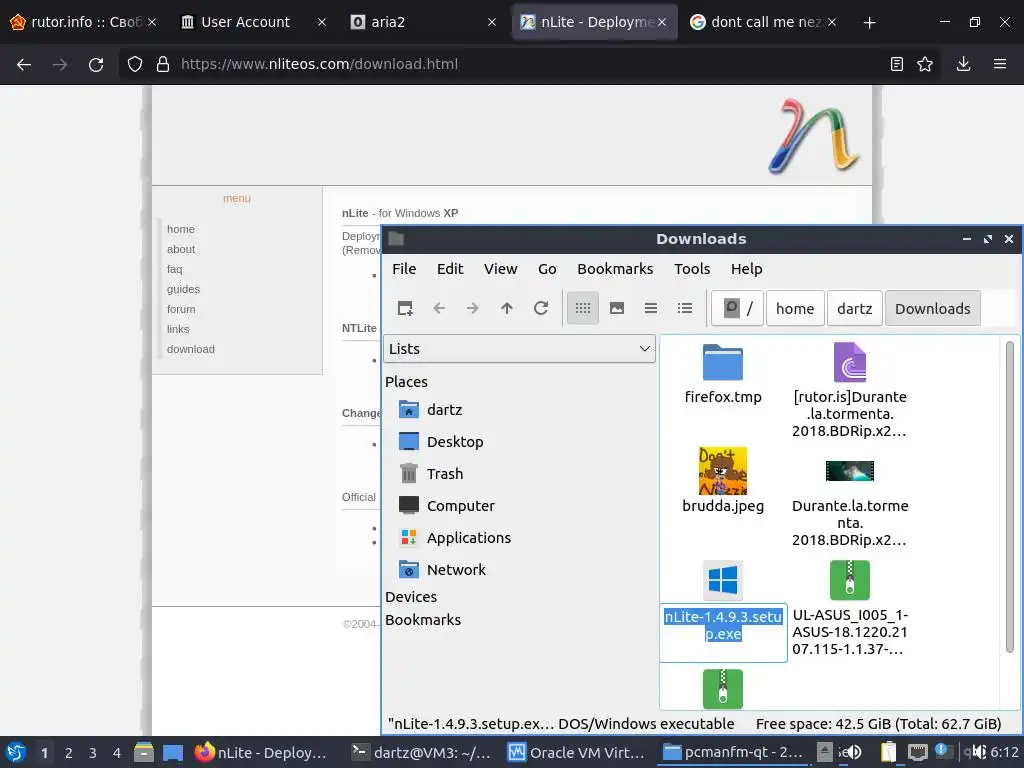Select dartz home folder in Places
Image resolution: width=1024 pixels, height=768 pixels.
tap(431, 410)
